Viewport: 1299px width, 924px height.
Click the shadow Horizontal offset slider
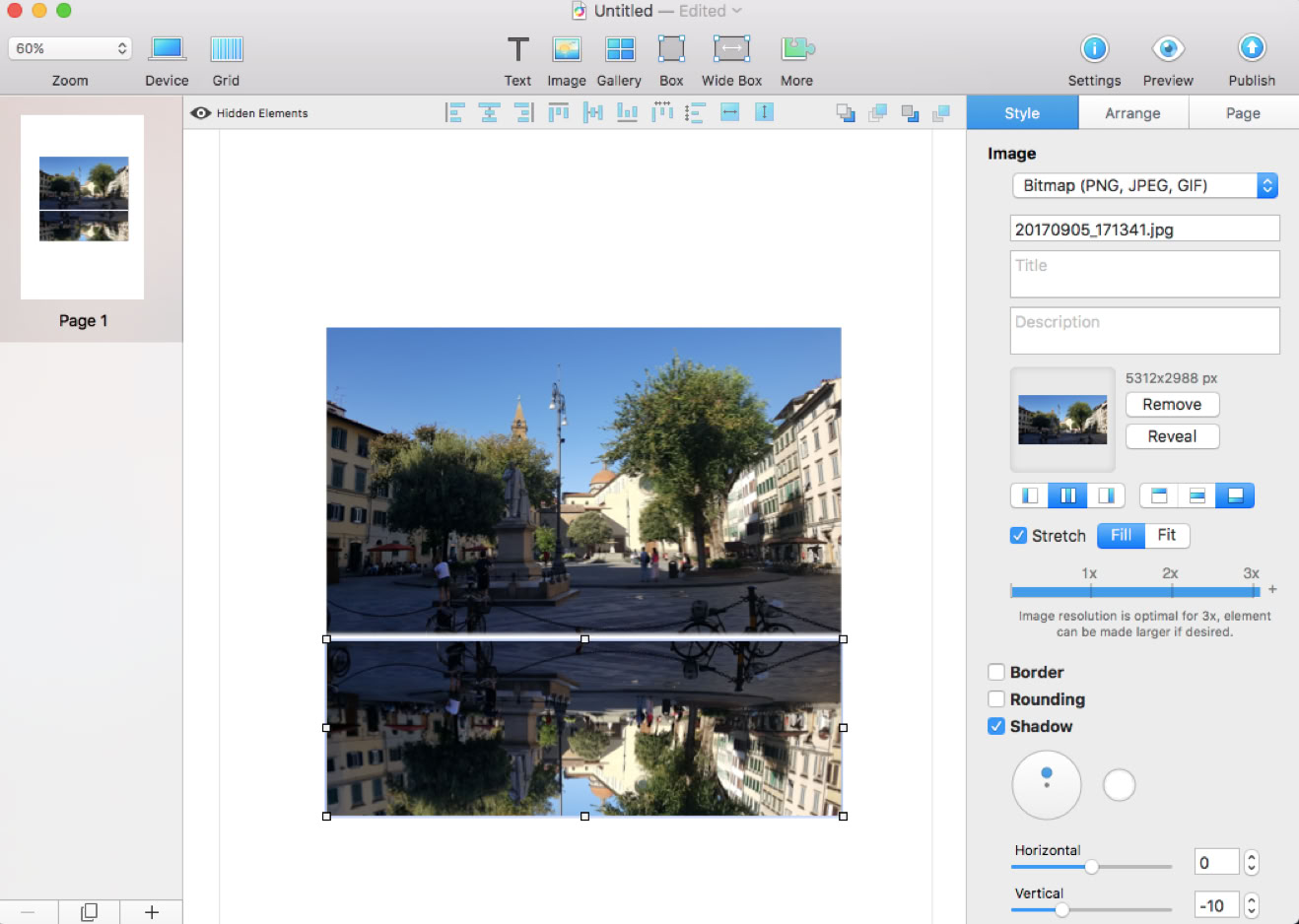1091,867
